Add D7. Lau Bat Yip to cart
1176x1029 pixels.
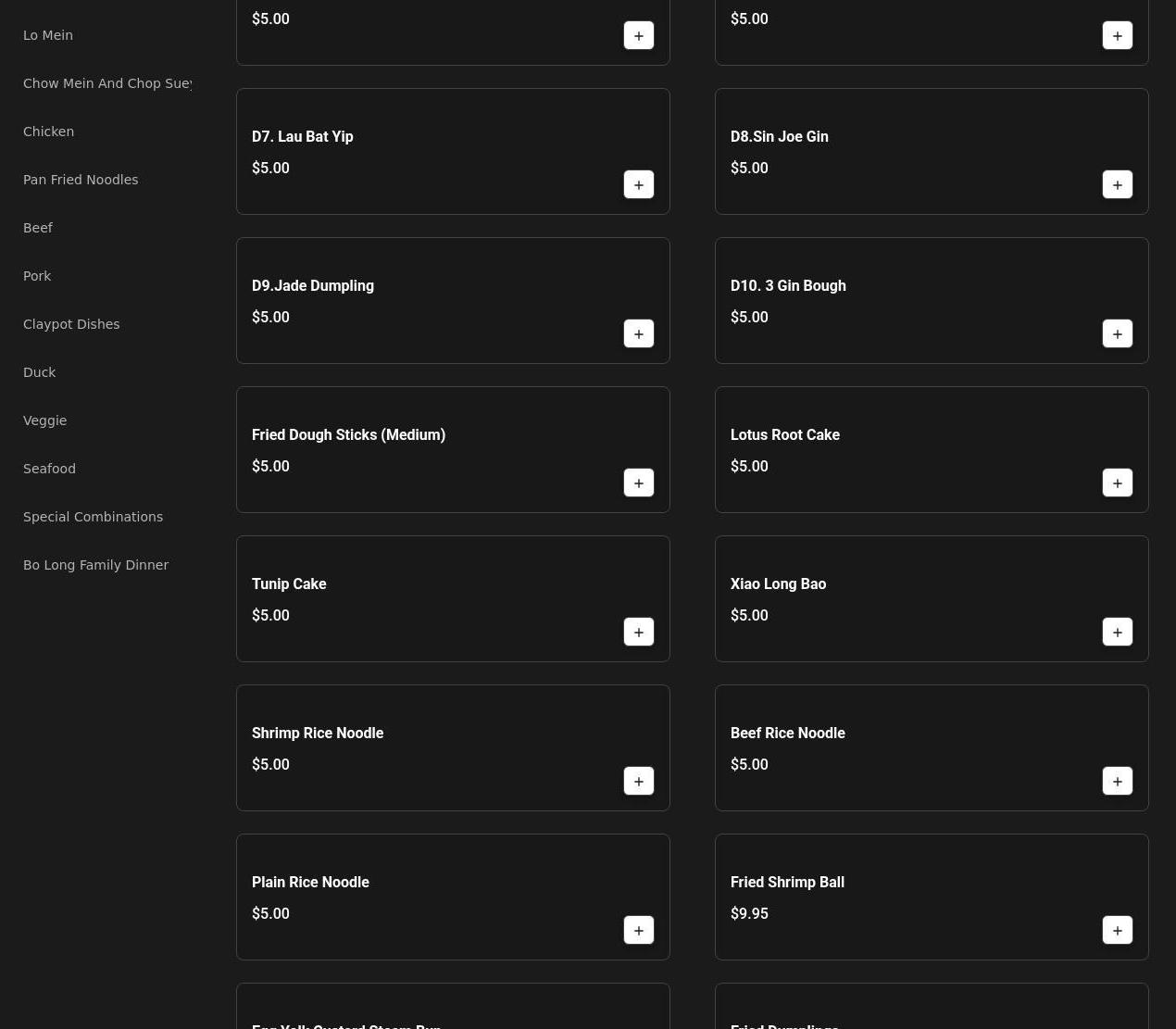tap(639, 184)
